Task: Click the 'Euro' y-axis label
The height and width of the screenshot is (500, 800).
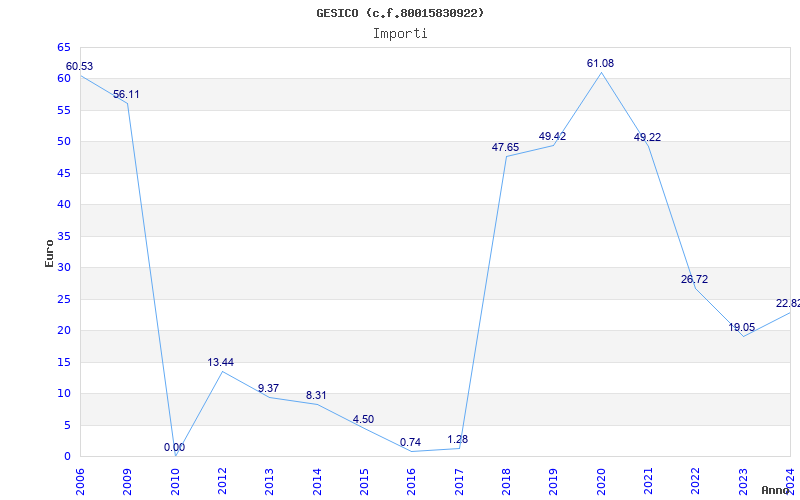Action: (x=49, y=254)
